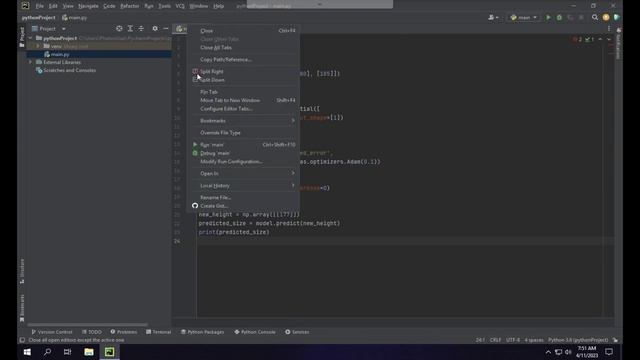The height and width of the screenshot is (360, 640).
Task: Open the File menu
Action: [x=40, y=6]
